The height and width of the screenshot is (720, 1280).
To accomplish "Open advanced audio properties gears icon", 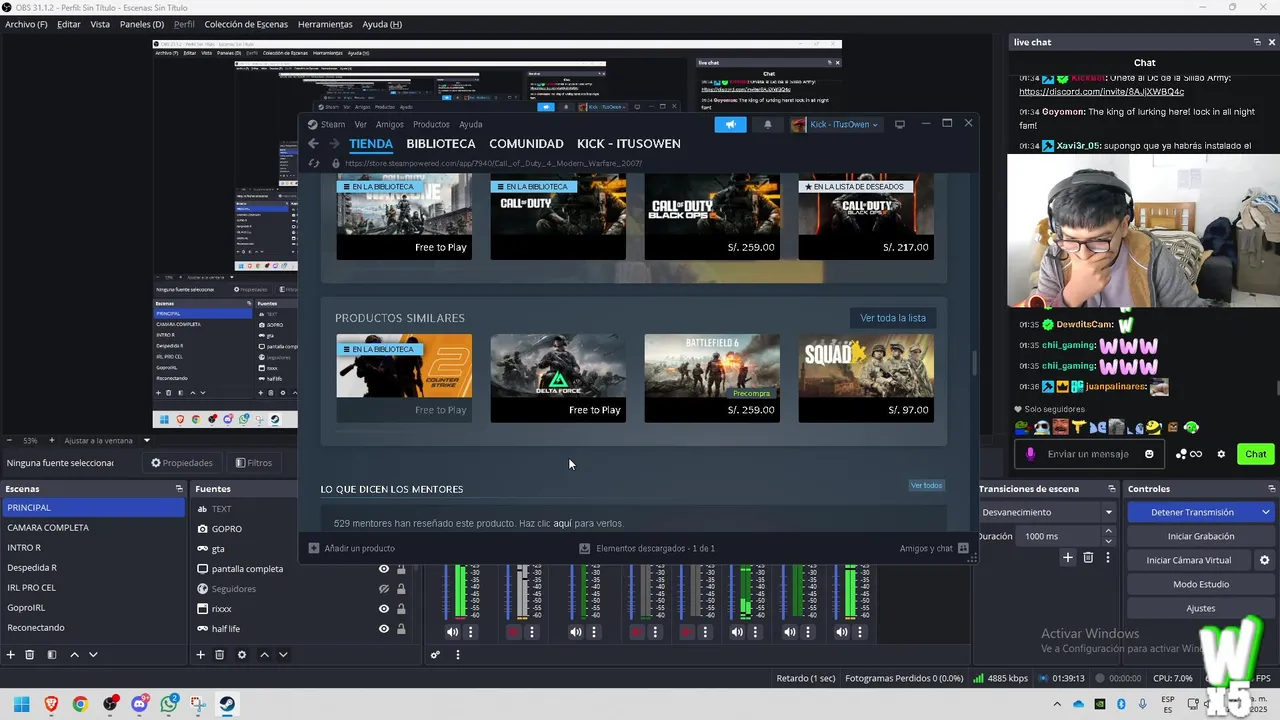I will click(x=435, y=655).
